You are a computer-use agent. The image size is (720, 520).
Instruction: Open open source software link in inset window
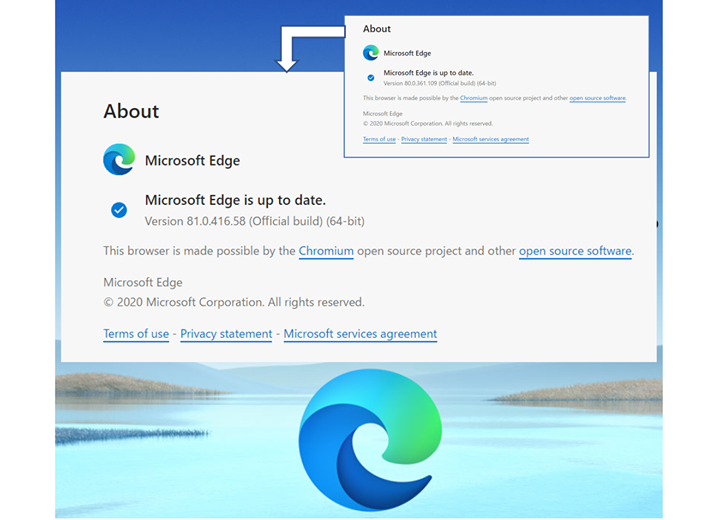pyautogui.click(x=597, y=98)
